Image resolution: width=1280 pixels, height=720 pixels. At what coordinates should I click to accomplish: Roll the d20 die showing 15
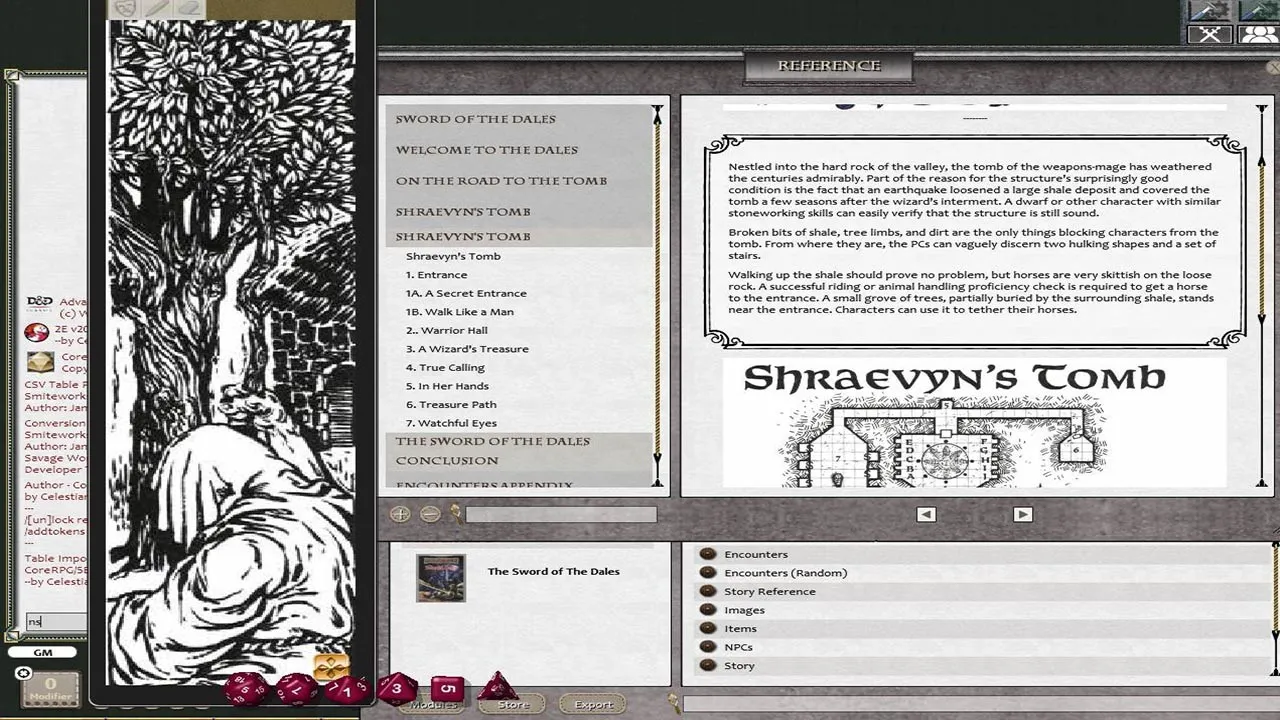point(245,689)
